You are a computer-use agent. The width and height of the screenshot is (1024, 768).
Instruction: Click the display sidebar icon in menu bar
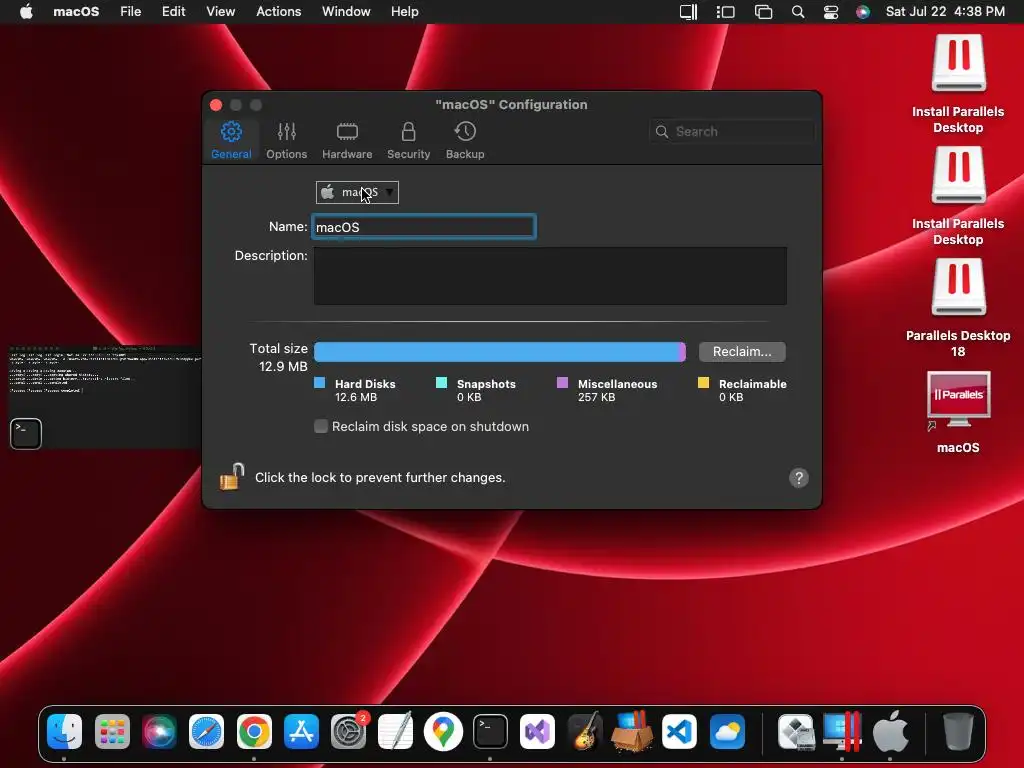pos(688,12)
